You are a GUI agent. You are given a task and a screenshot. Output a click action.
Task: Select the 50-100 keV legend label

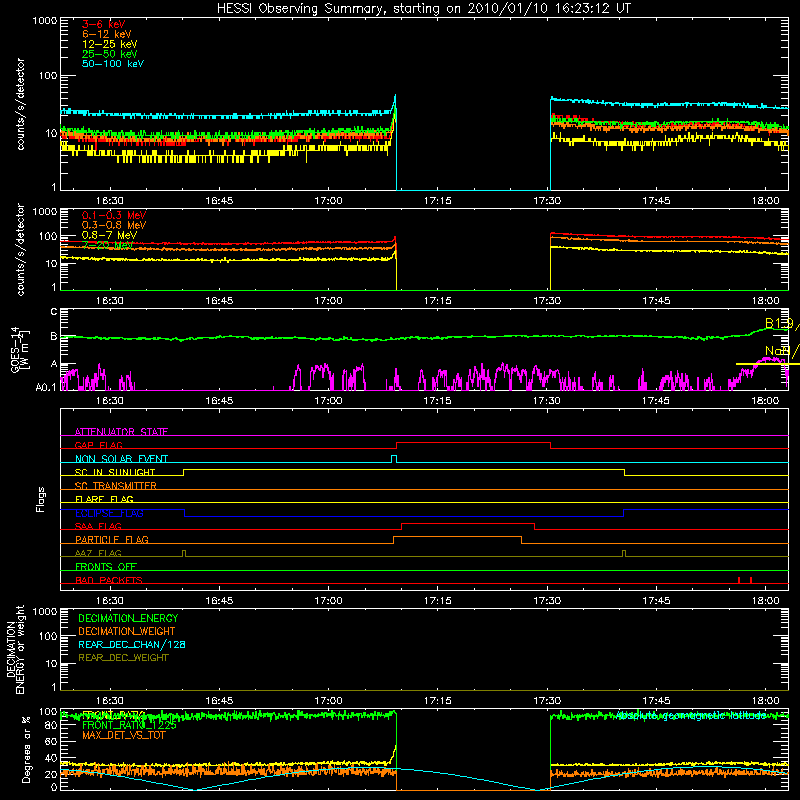113,64
